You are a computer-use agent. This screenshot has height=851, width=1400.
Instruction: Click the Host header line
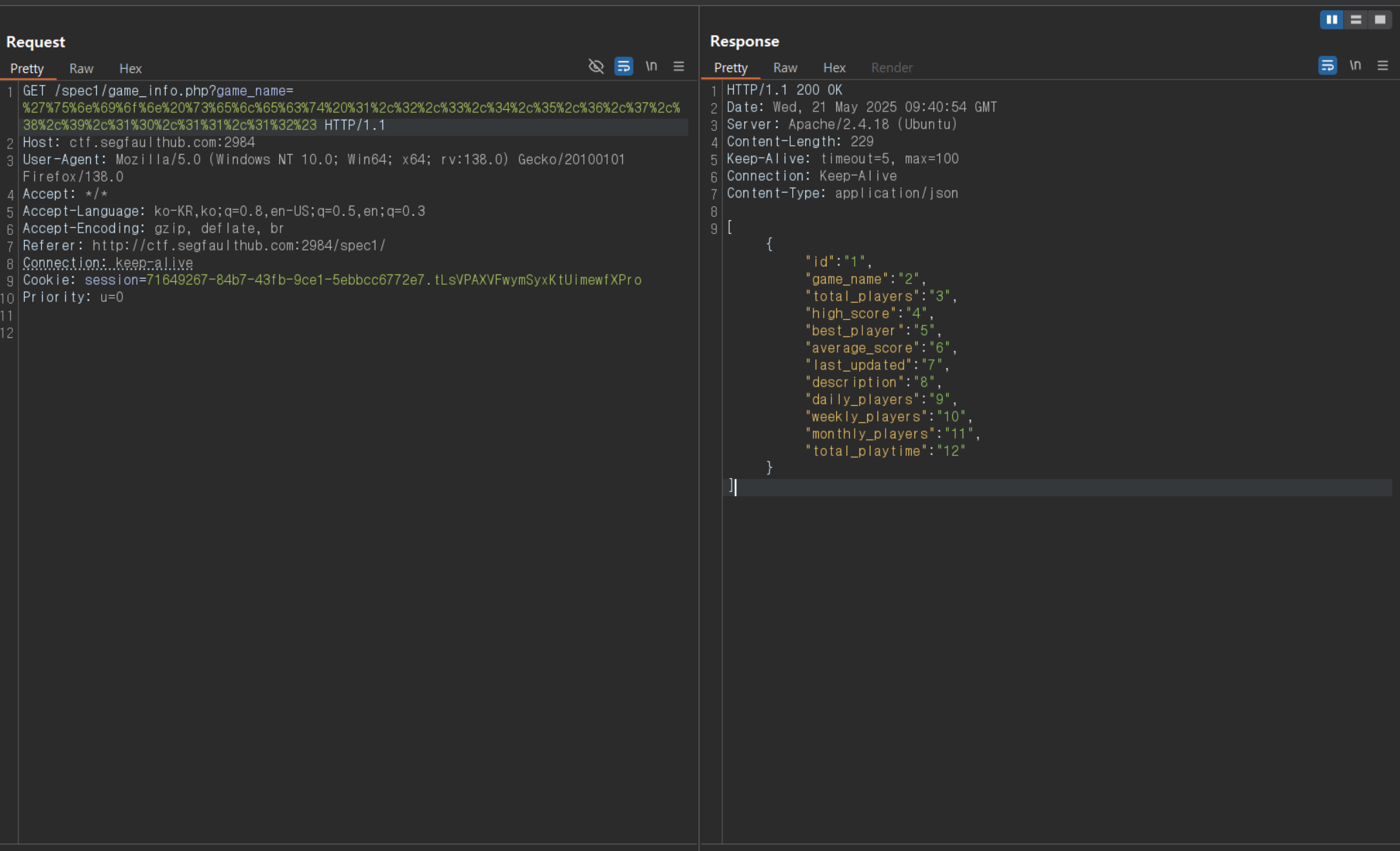point(139,142)
